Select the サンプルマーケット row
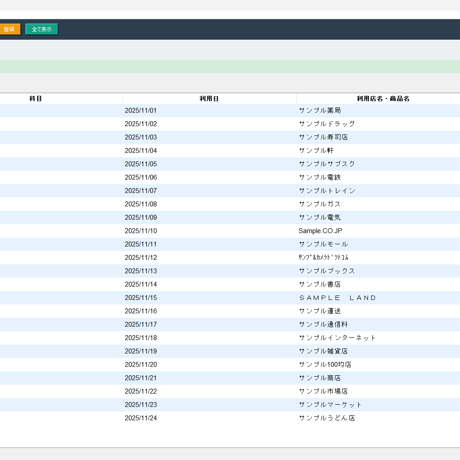460x460 pixels. (x=230, y=405)
